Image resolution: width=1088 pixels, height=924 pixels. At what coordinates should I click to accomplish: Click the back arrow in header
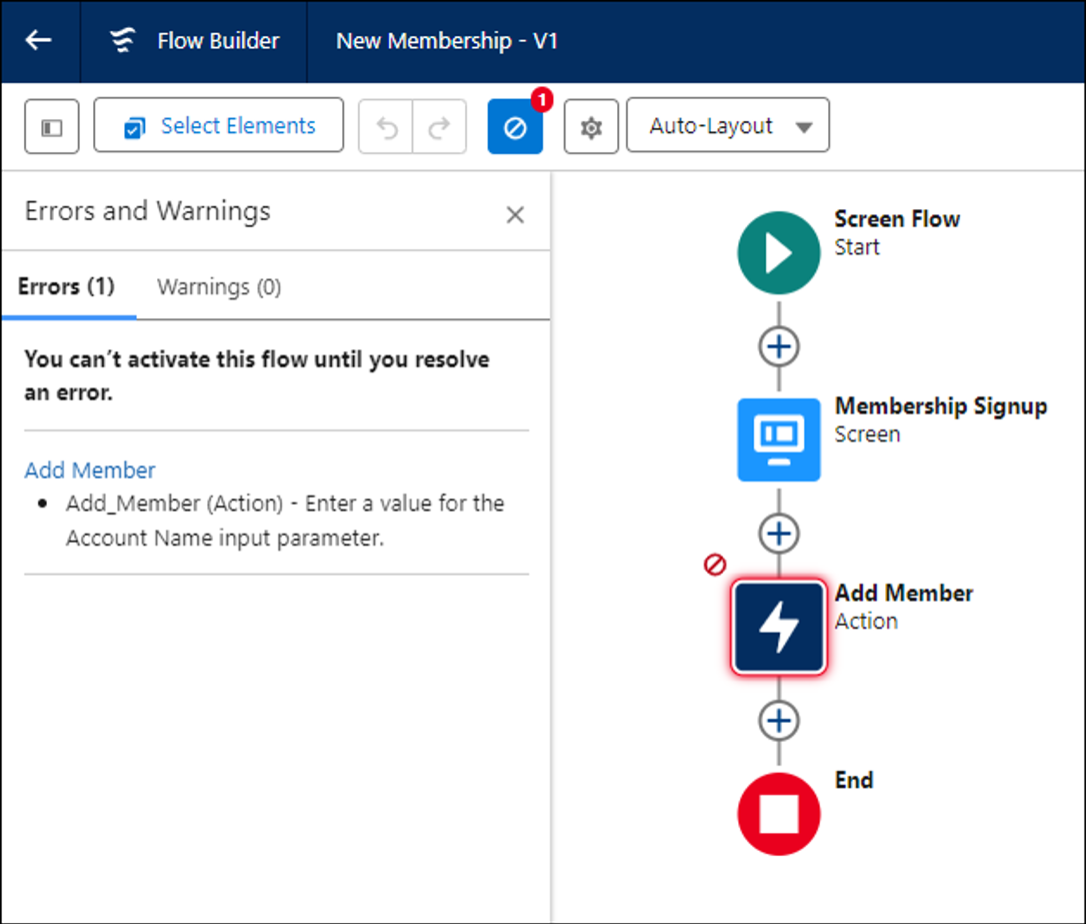point(39,40)
